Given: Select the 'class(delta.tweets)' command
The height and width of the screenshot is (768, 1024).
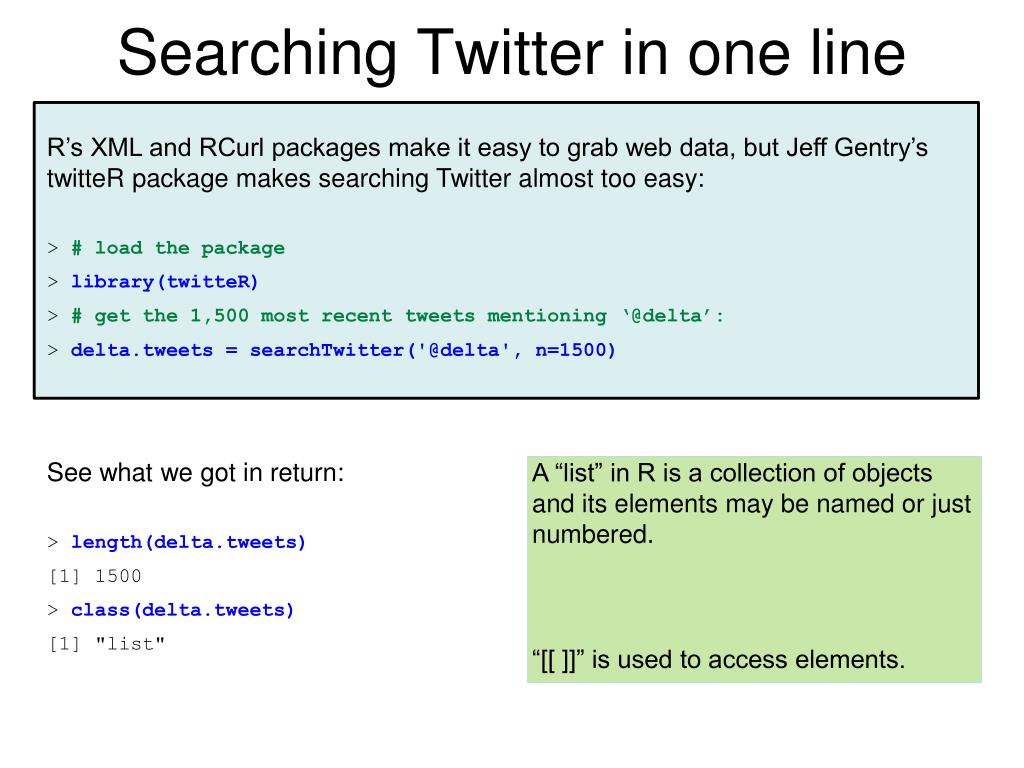Looking at the screenshot, I should point(182,610).
